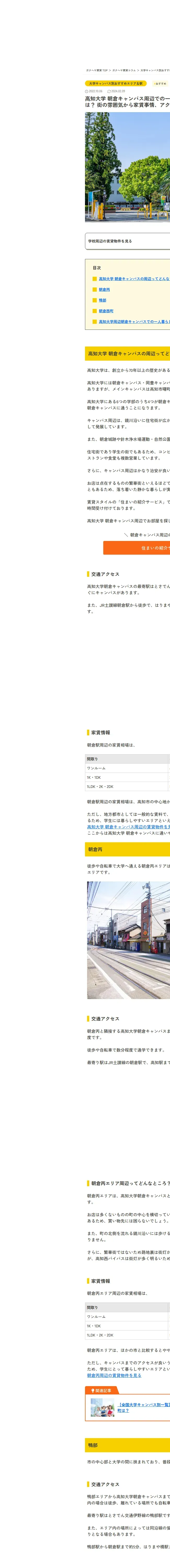This screenshot has width=170, height=1568.
Task: Select the 1LDK・2K・2DK row in the 朝倉丙エリア rent table
Action: tap(127, 1335)
